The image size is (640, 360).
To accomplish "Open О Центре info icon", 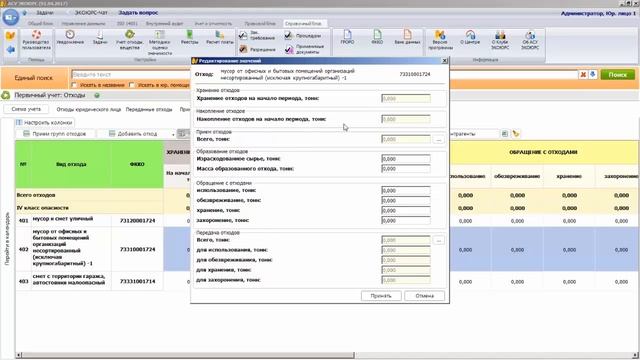I will [x=470, y=37].
